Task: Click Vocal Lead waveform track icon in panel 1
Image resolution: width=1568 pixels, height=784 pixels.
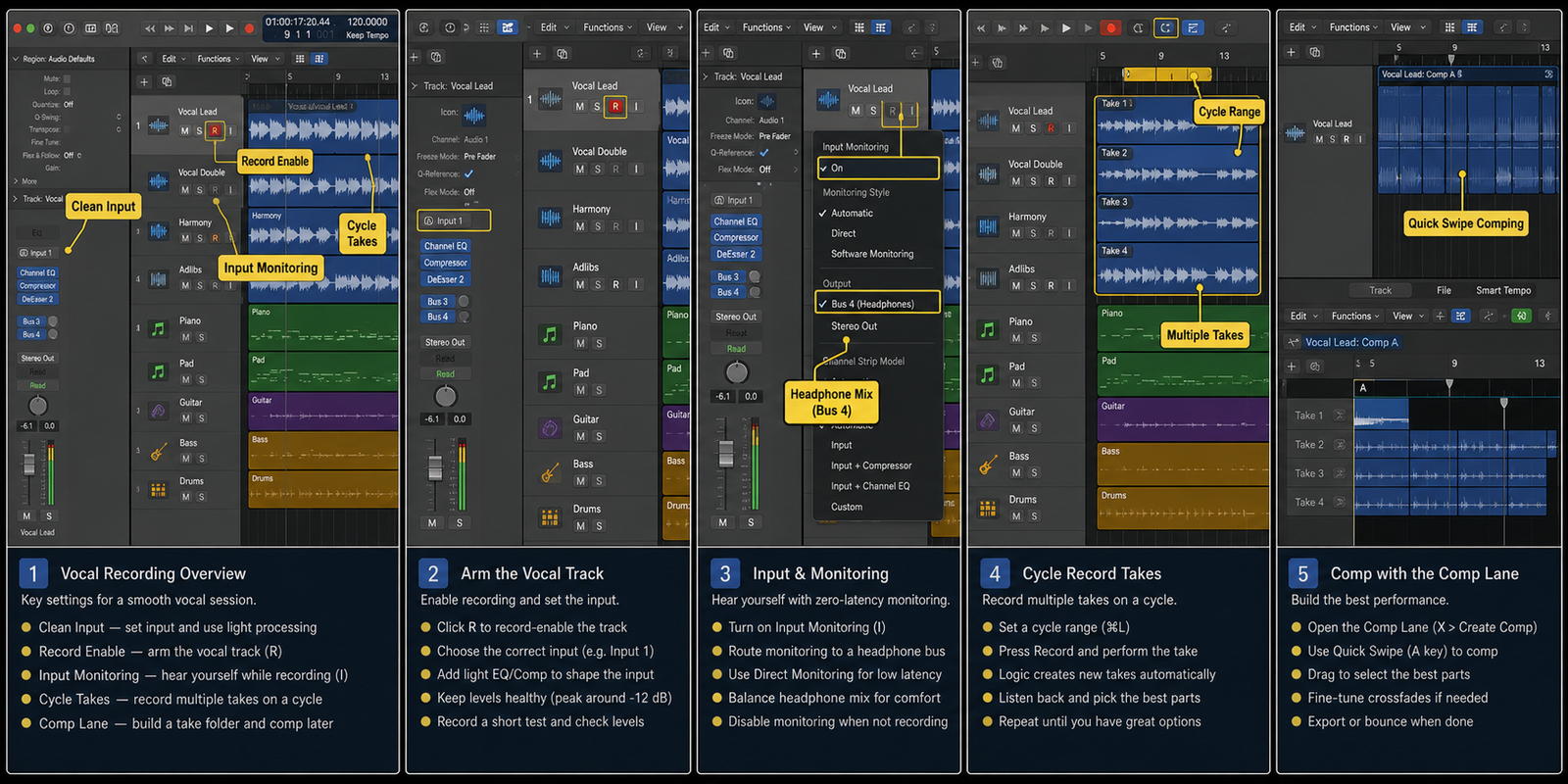Action: click(159, 125)
